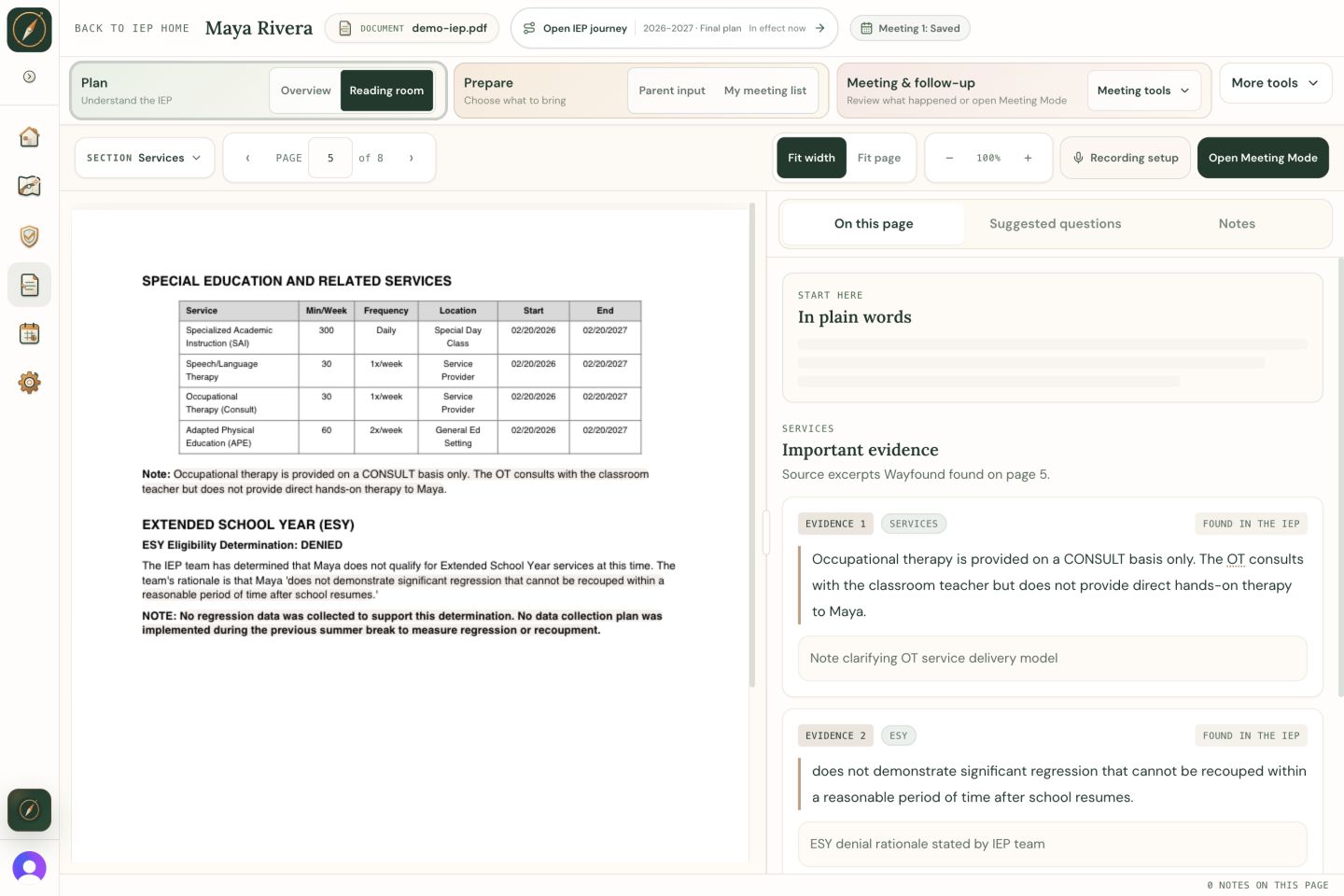Click the FOUND IN THE IEP label on Evidence 1
This screenshot has width=1344, height=896.
tap(1251, 524)
